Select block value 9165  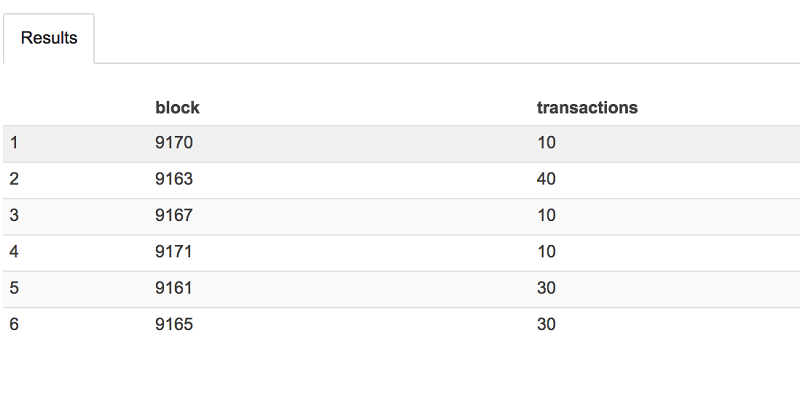(x=174, y=325)
